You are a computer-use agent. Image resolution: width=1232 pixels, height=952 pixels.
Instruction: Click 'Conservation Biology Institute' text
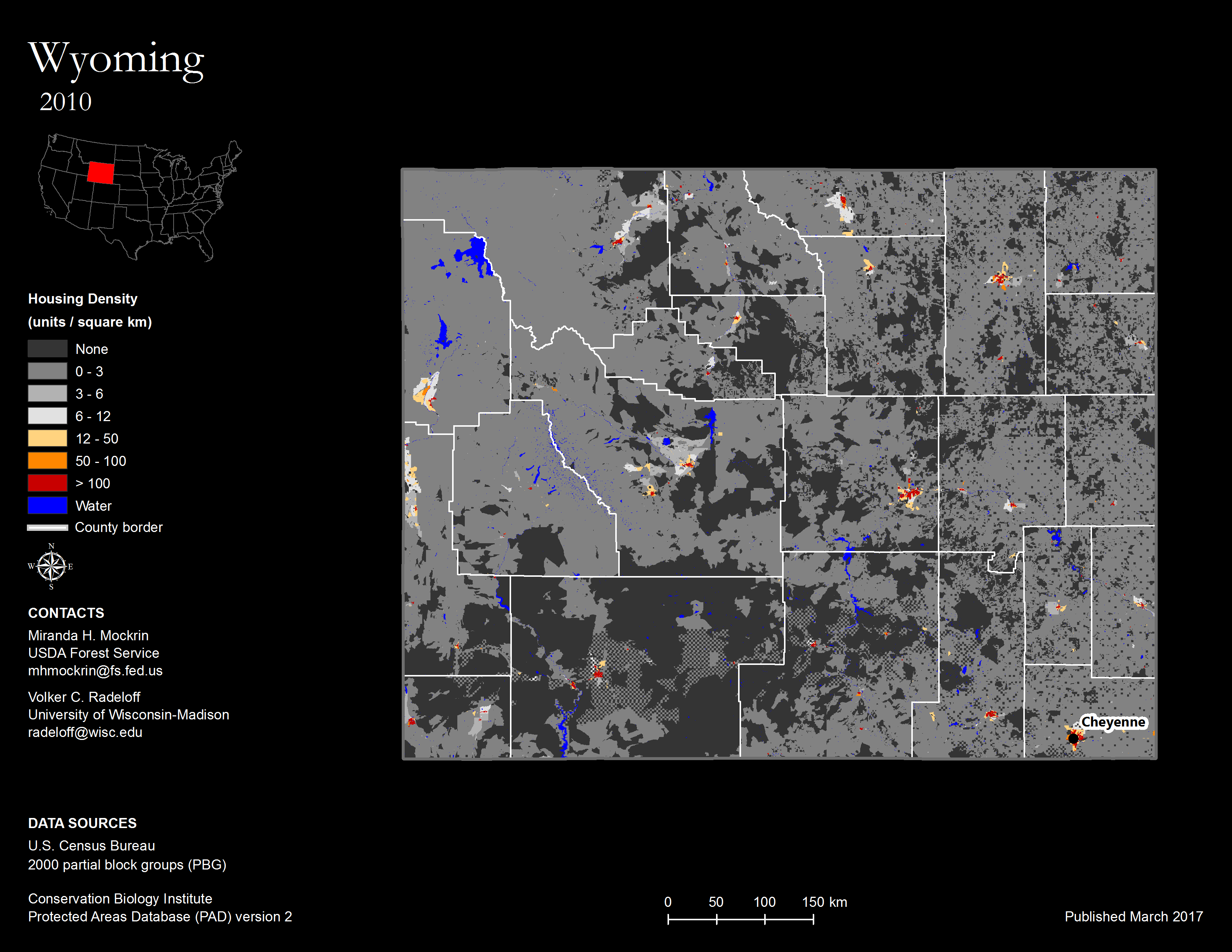120,898
